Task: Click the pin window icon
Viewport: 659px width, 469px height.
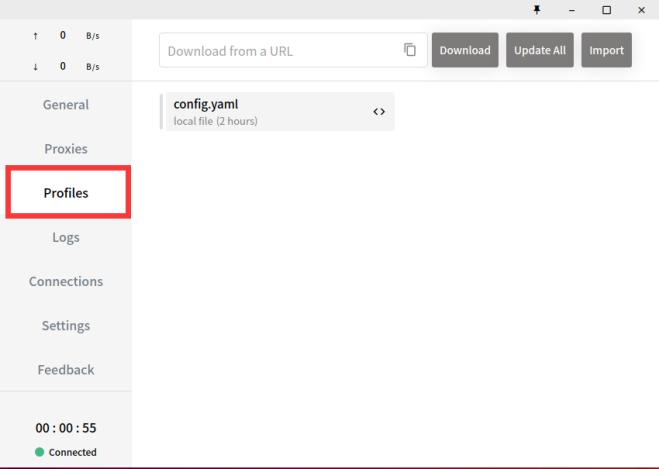Action: pyautogui.click(x=537, y=10)
